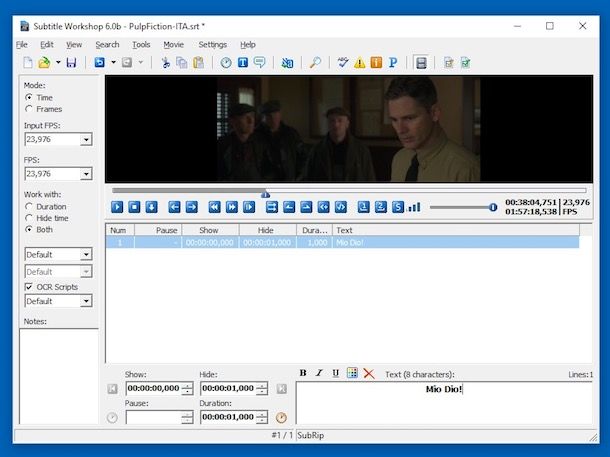Click the yellow warning Information and errors icon
Screen dimensions: 610x457
click(359, 63)
